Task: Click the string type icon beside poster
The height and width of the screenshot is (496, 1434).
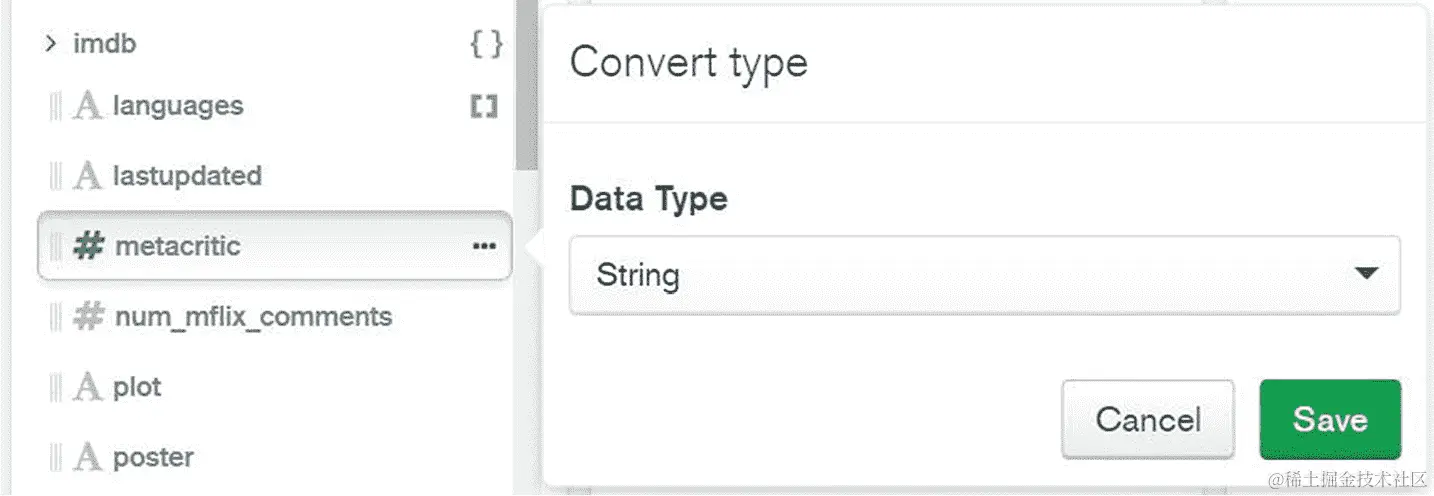Action: [x=88, y=458]
